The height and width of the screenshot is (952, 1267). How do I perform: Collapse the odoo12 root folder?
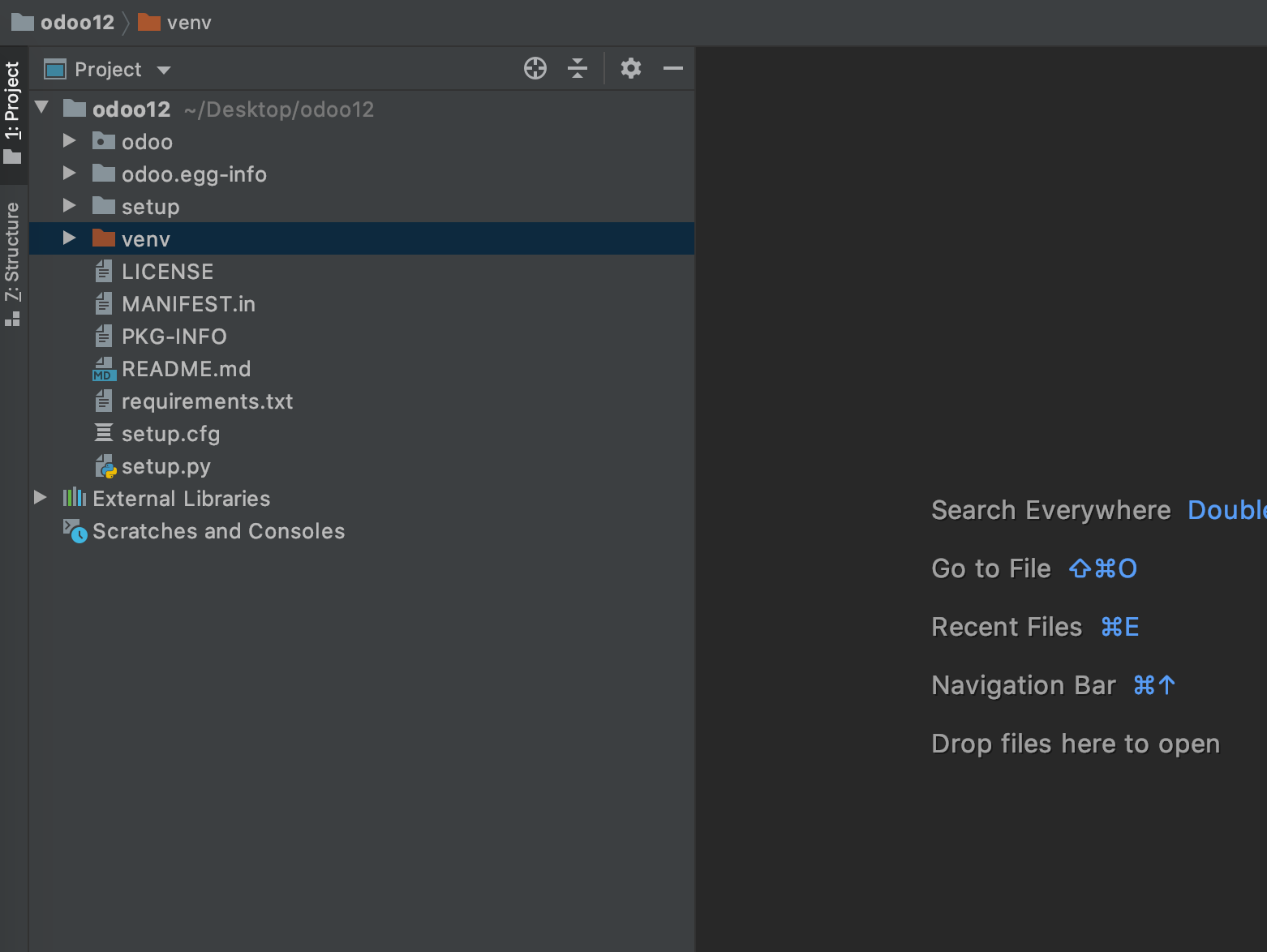42,108
